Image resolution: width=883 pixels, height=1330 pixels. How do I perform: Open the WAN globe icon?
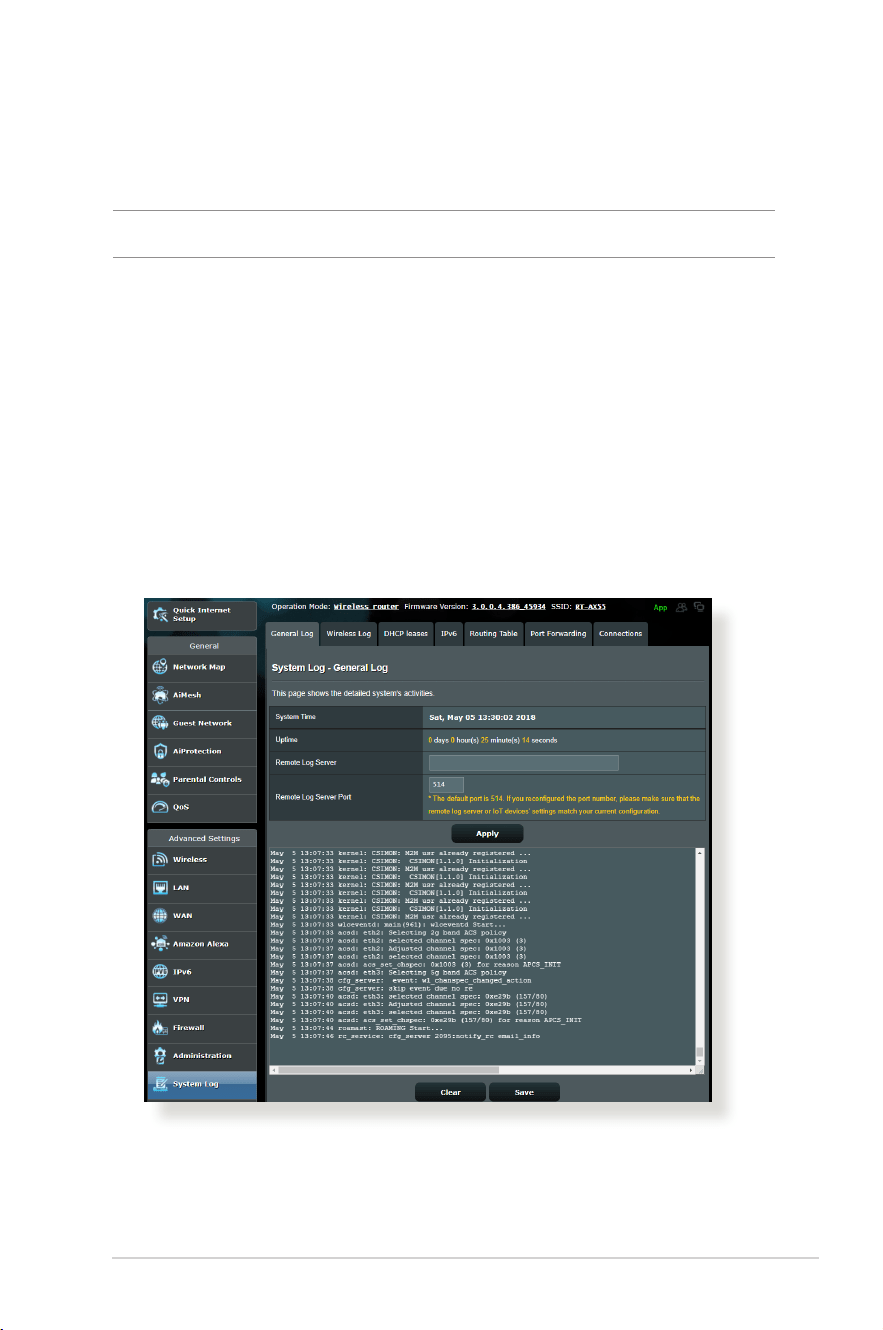[x=160, y=915]
